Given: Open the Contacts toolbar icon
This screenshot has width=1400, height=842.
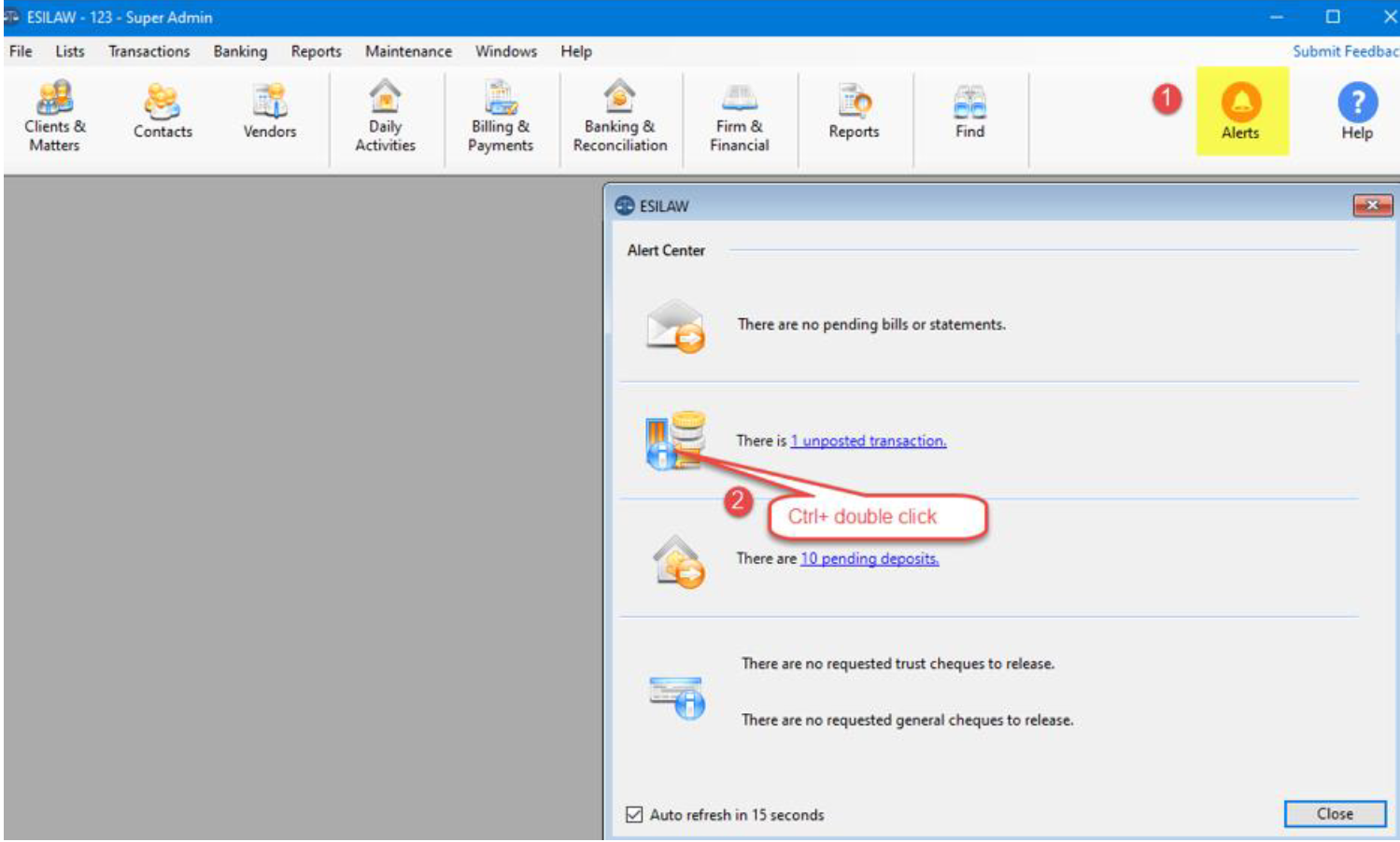Looking at the screenshot, I should tap(163, 112).
